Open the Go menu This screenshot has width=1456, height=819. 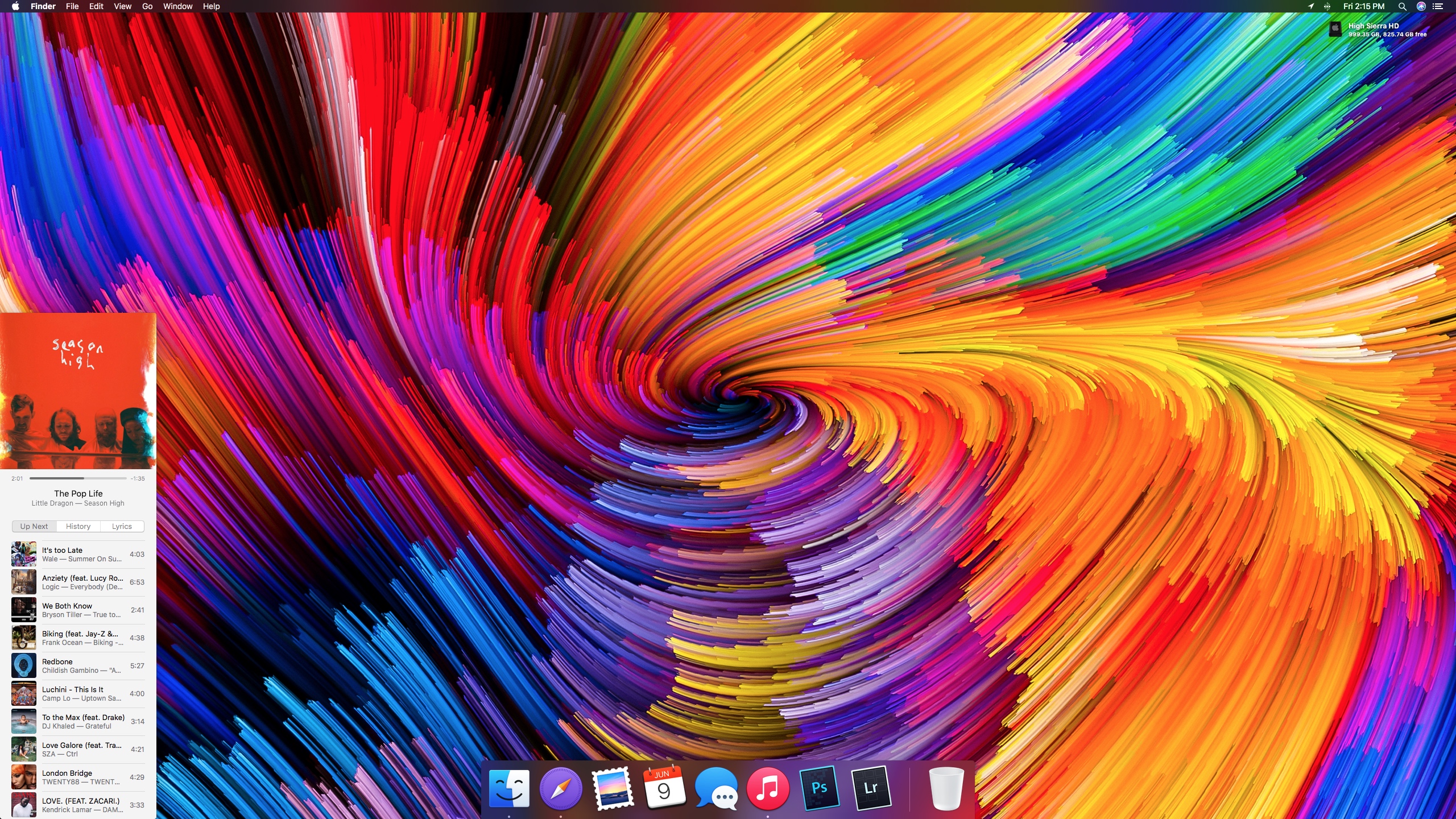pos(147,6)
